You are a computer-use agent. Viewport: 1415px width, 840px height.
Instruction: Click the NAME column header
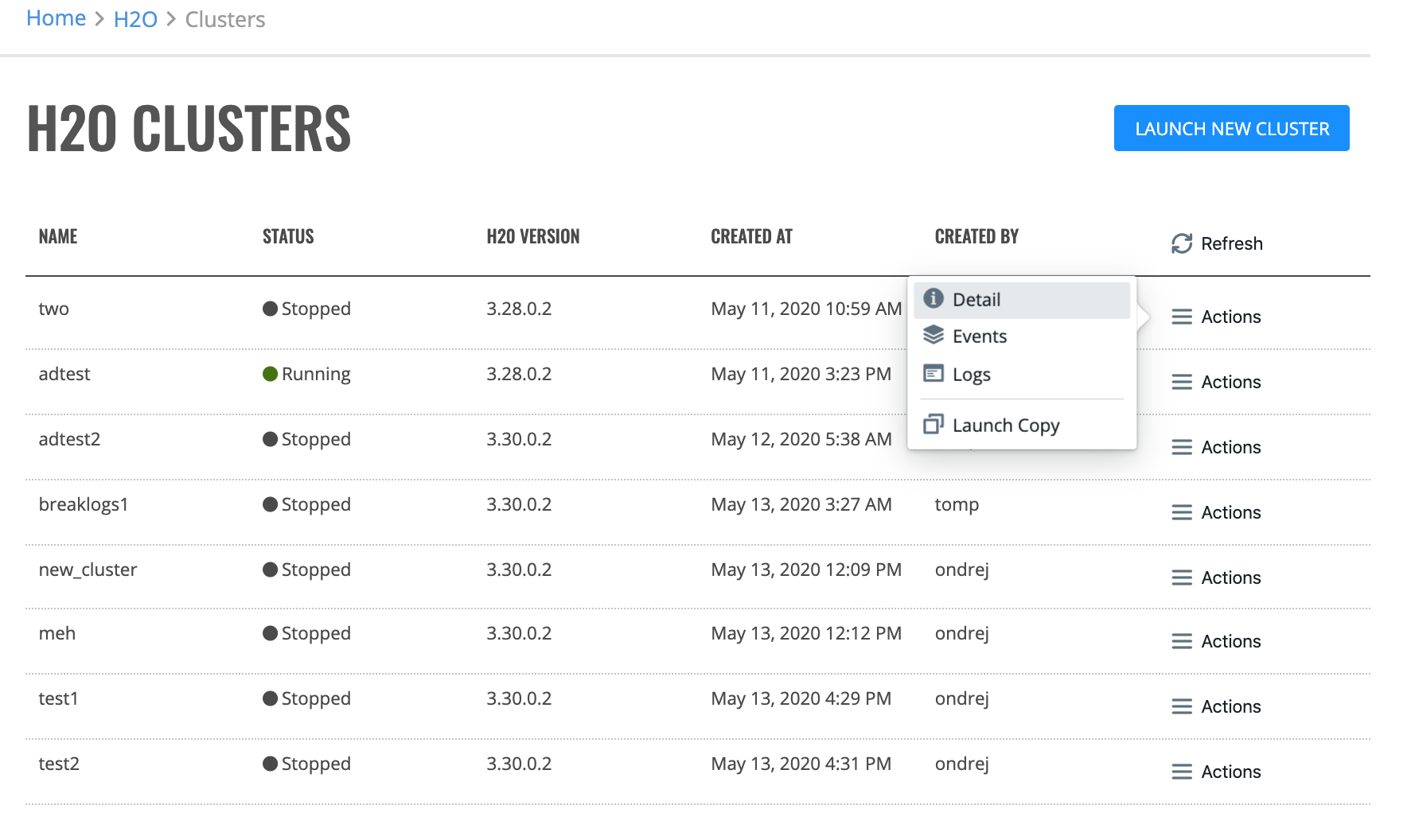pos(58,236)
